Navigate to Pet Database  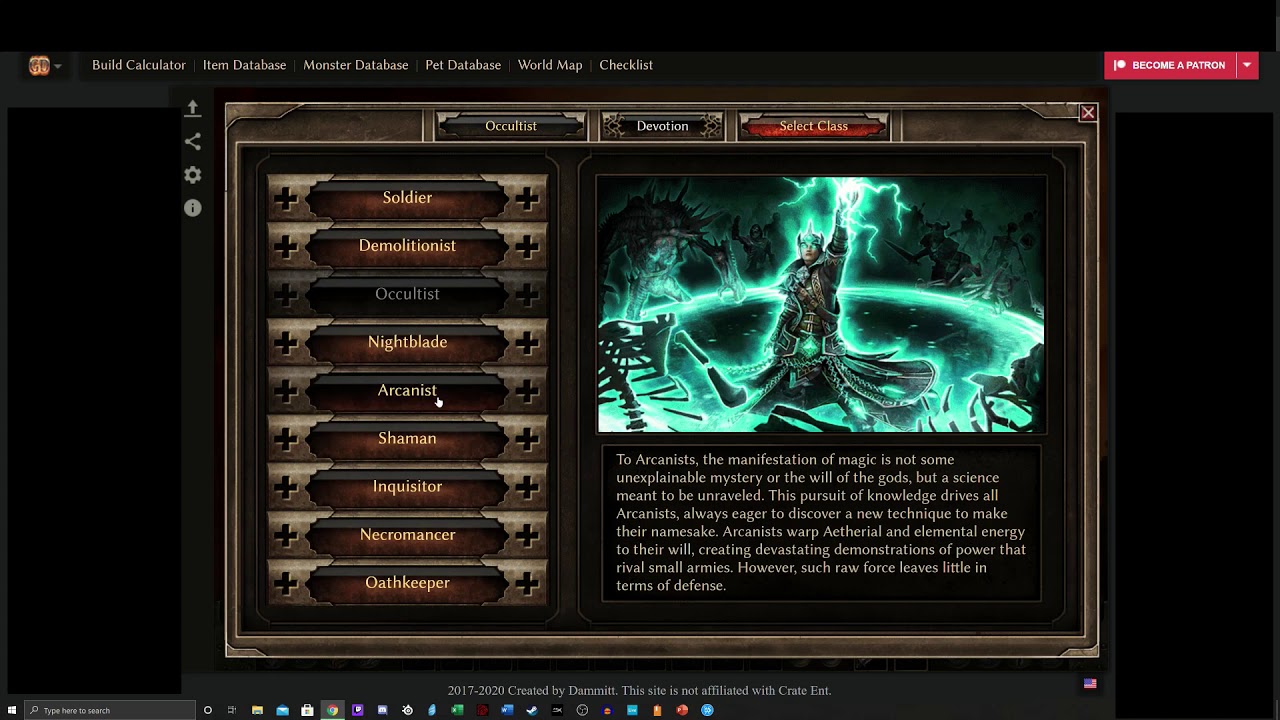click(463, 65)
